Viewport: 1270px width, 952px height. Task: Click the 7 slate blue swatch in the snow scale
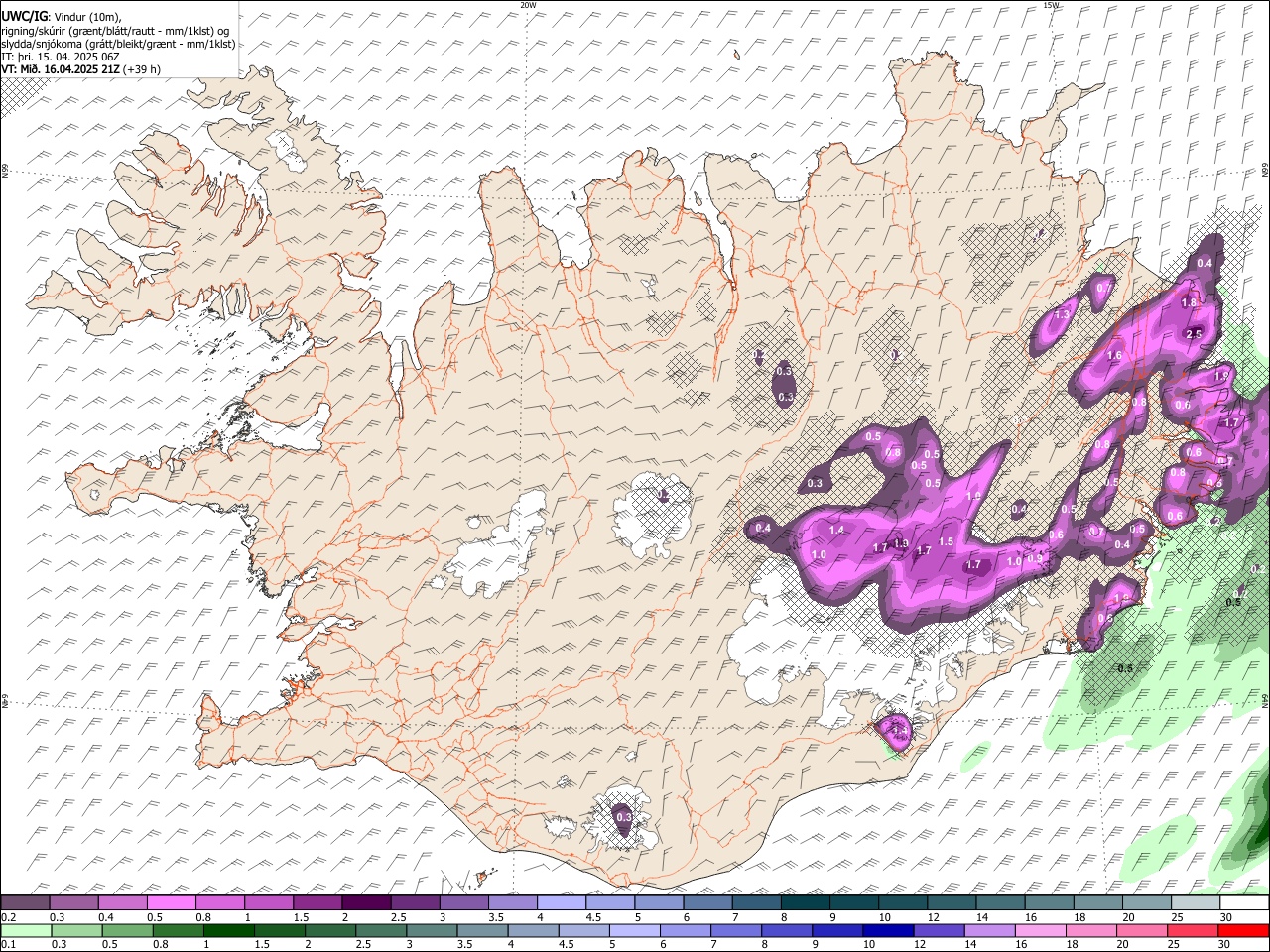pos(757,903)
